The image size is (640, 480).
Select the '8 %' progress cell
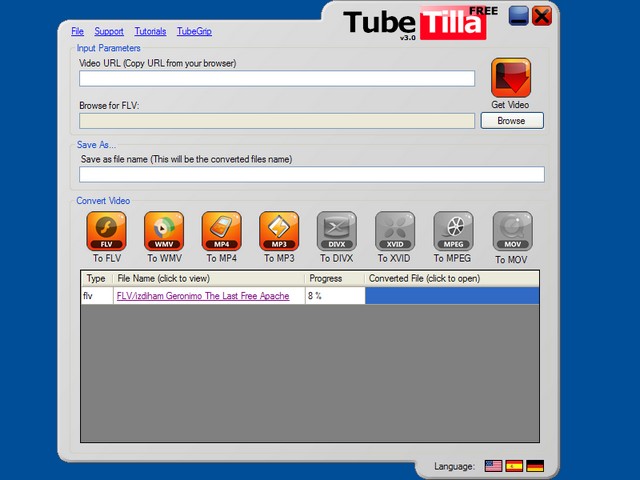click(335, 296)
